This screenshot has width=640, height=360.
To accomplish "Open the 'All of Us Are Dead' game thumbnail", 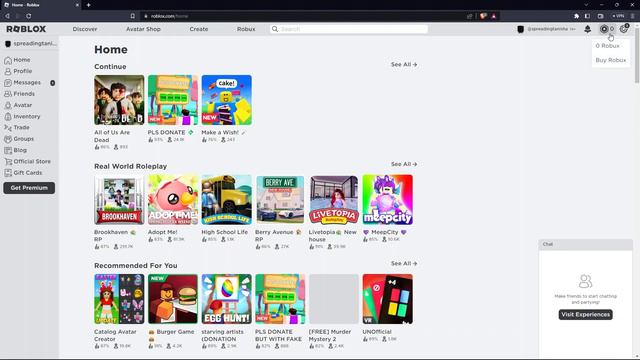I will (119, 100).
